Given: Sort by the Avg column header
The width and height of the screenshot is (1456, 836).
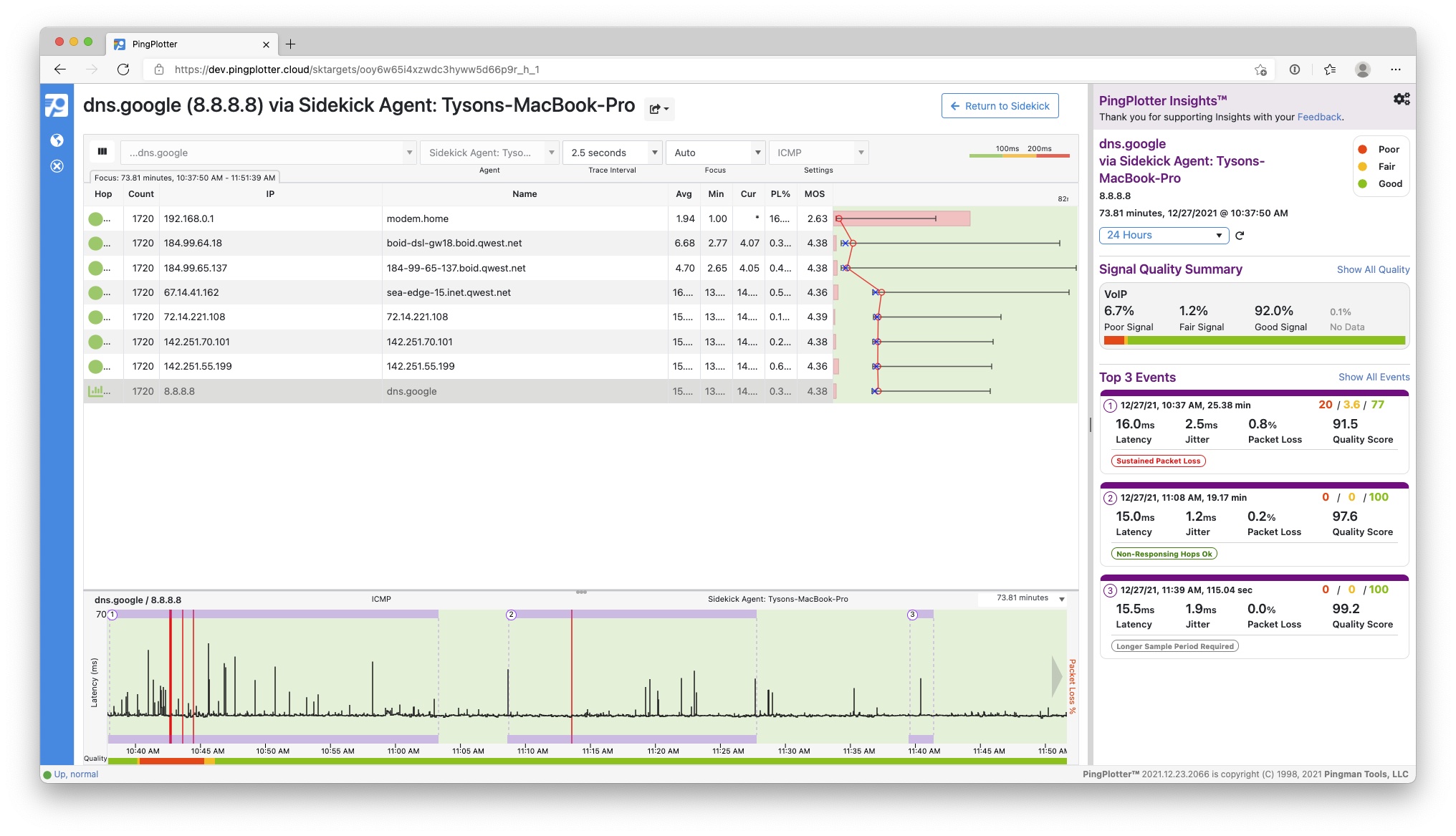Looking at the screenshot, I should 684,194.
